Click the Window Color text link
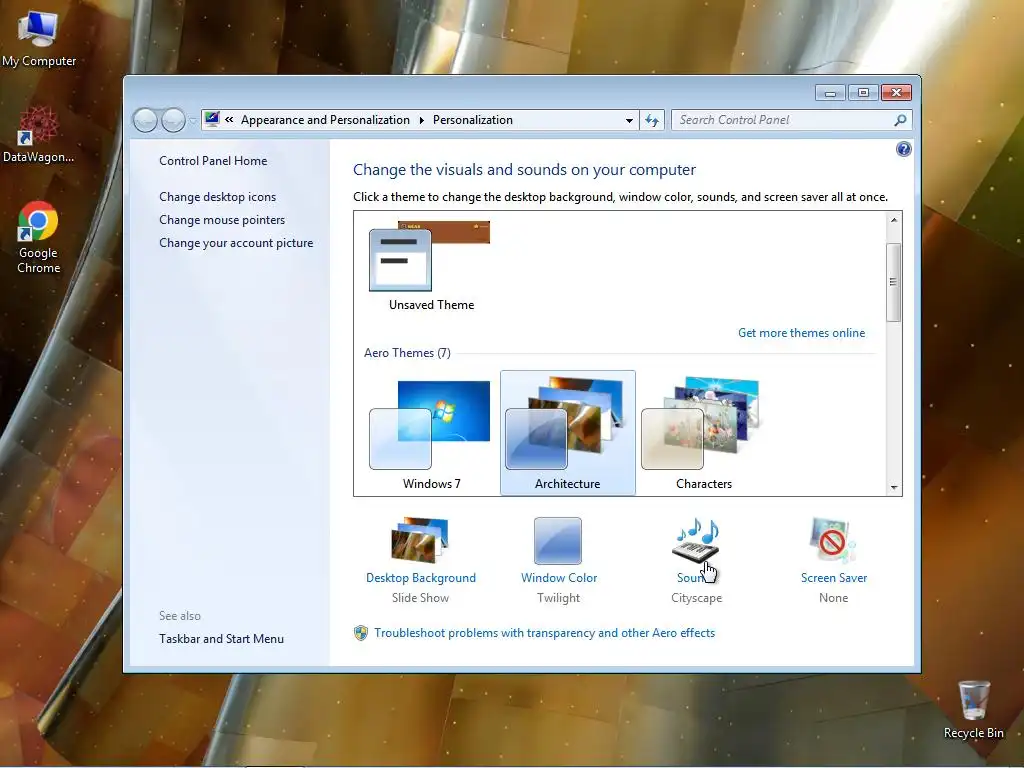The height and width of the screenshot is (768, 1024). [x=559, y=578]
